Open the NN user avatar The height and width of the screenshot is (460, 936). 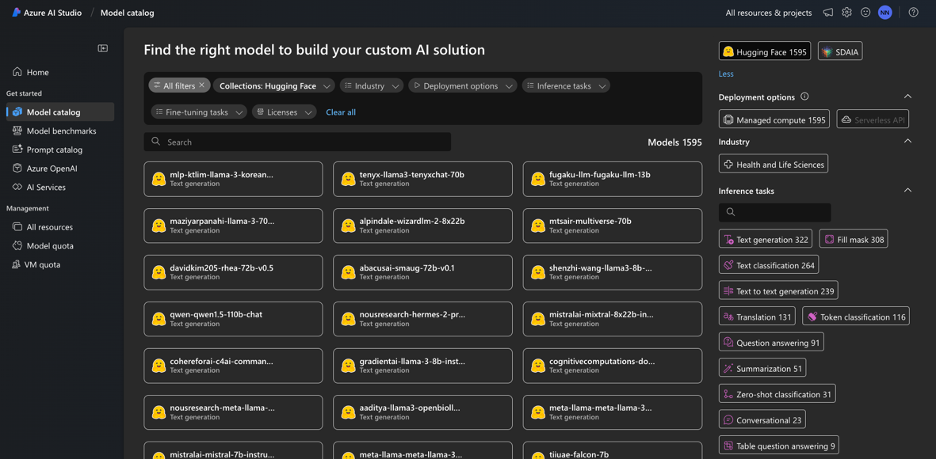pyautogui.click(x=885, y=13)
